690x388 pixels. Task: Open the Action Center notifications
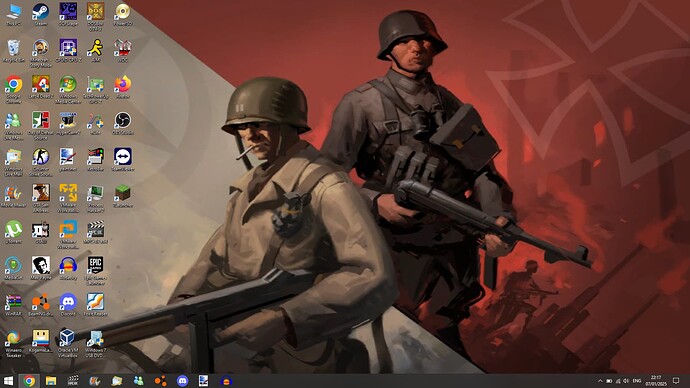(x=677, y=381)
